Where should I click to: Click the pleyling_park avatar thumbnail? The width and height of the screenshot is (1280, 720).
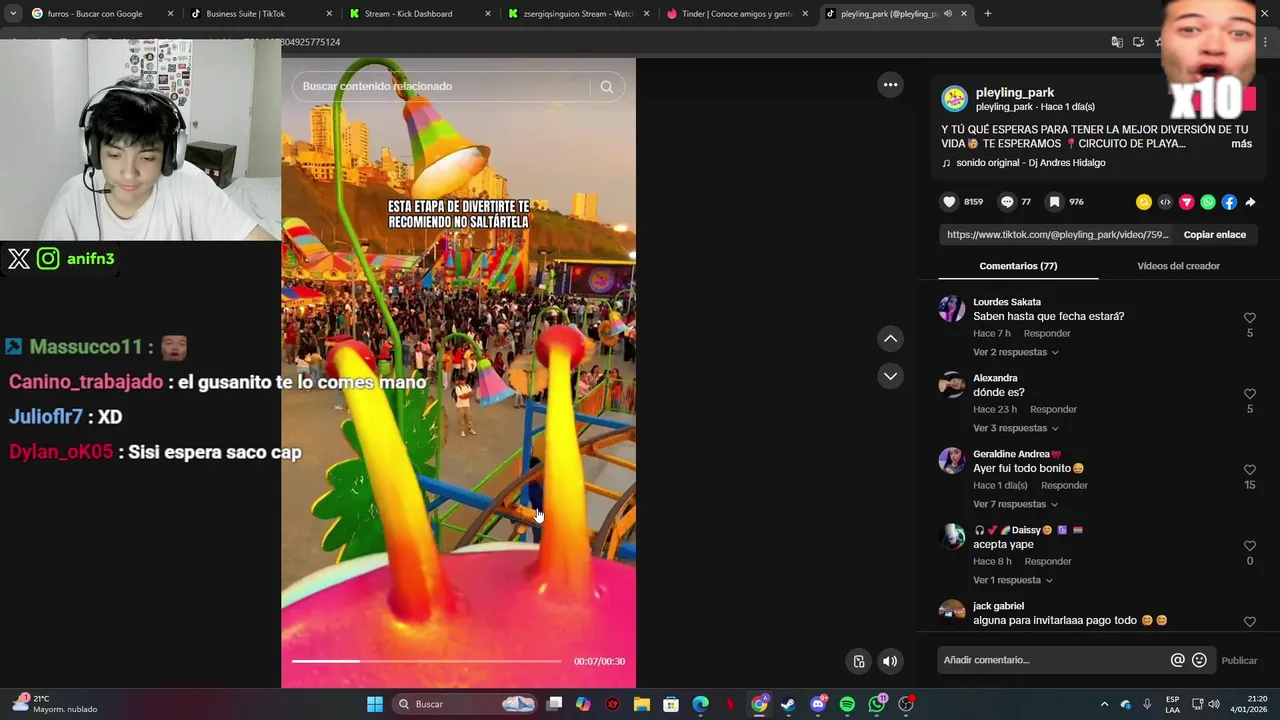[955, 98]
